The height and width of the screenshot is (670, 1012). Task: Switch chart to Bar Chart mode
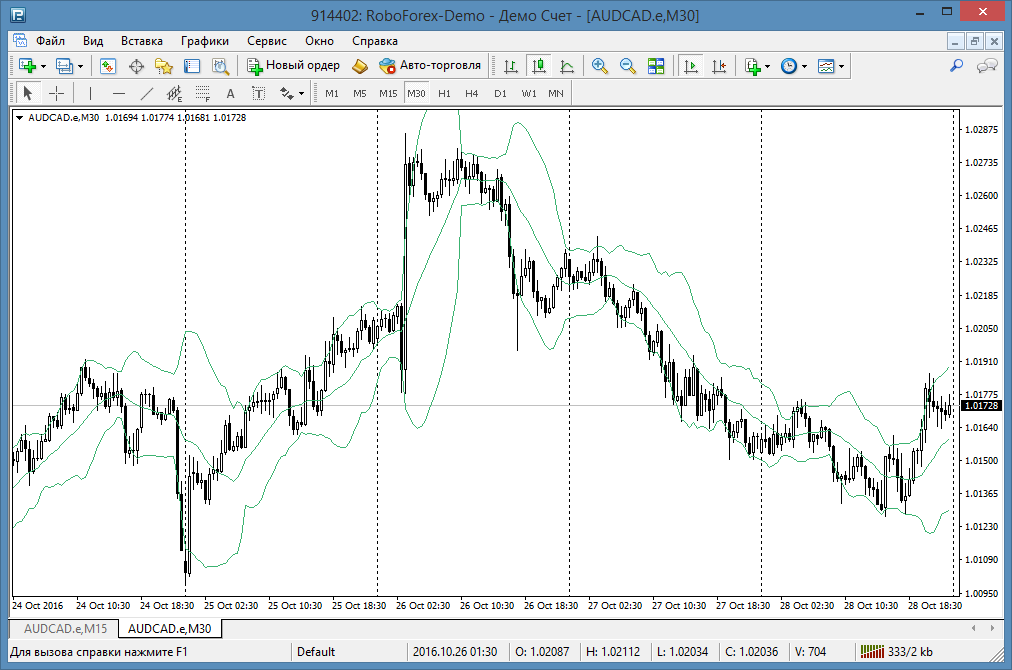coord(511,66)
